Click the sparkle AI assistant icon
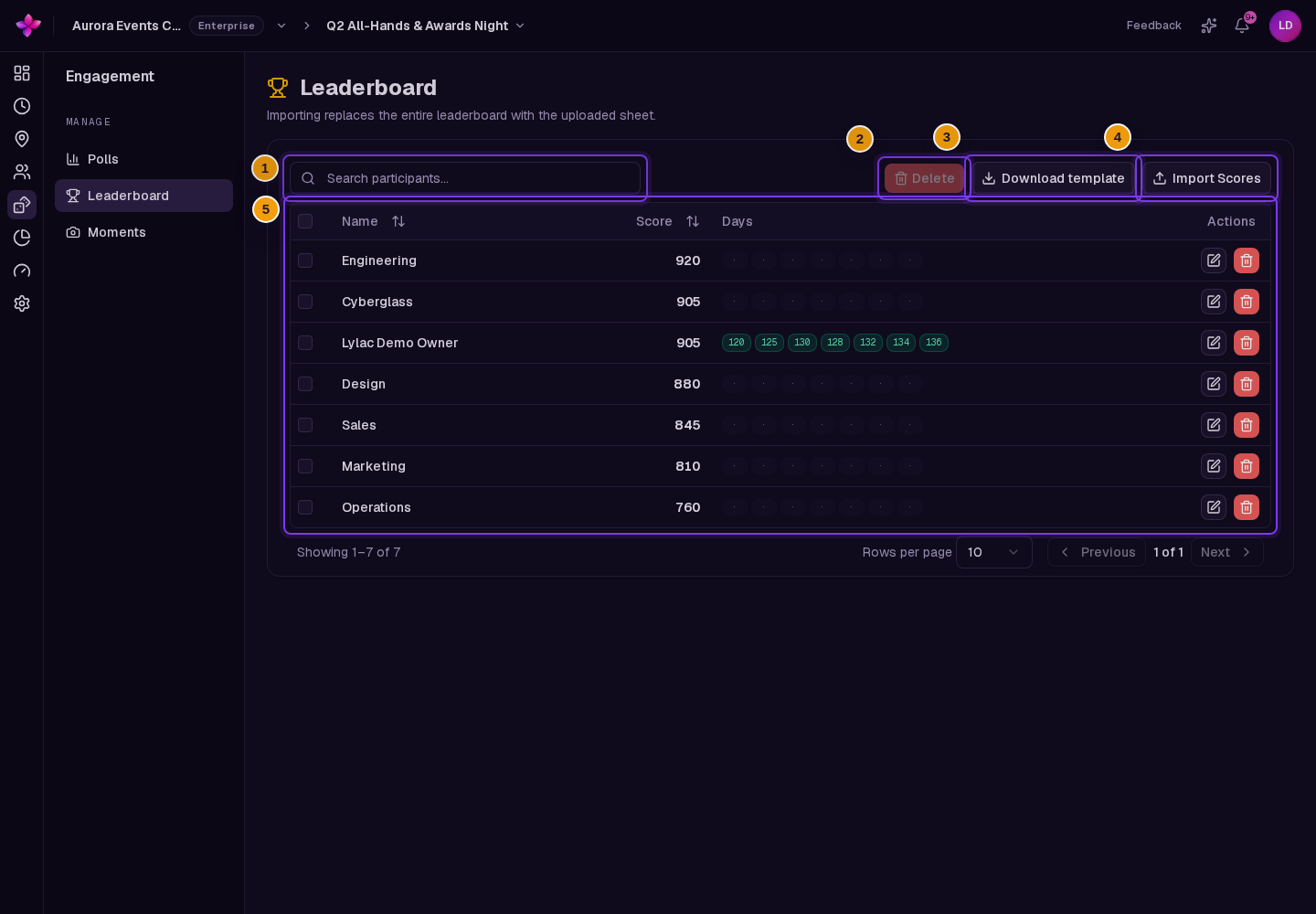 1209,26
